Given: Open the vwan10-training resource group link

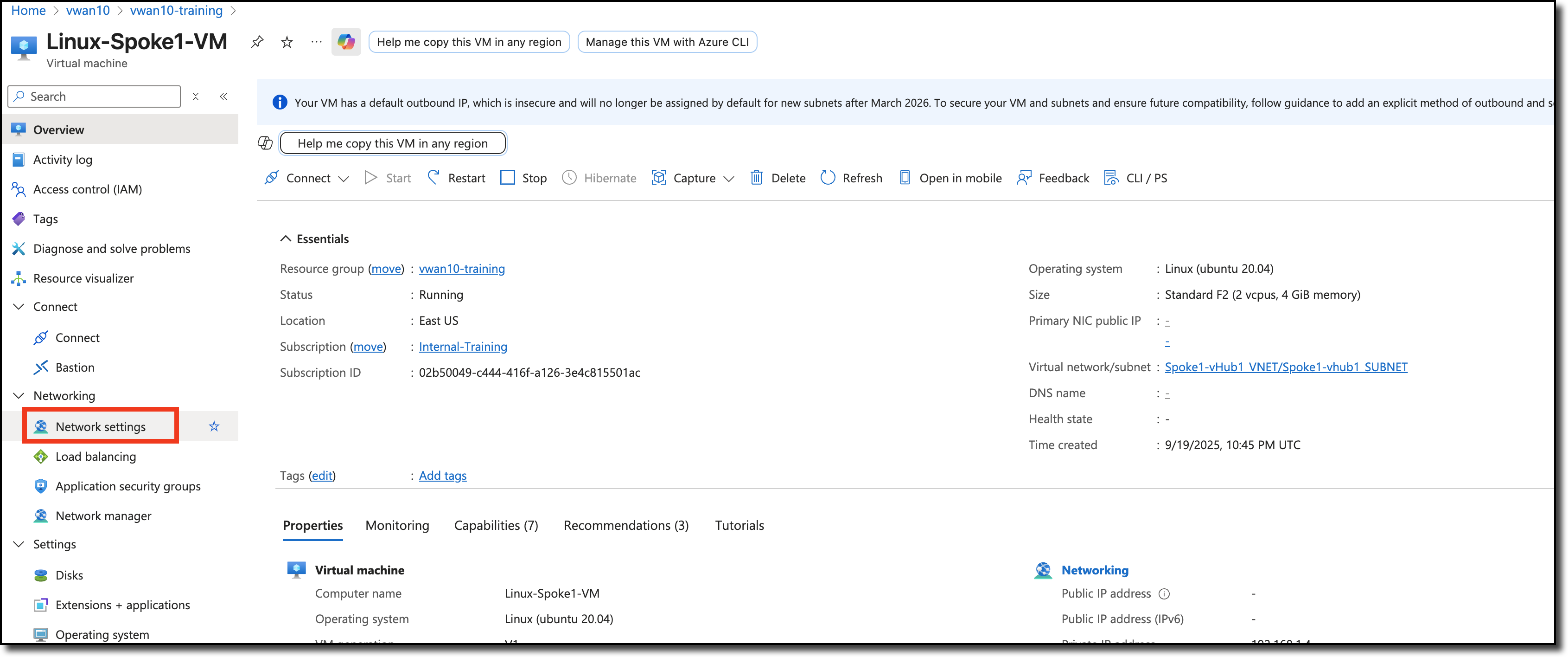Looking at the screenshot, I should [x=461, y=269].
